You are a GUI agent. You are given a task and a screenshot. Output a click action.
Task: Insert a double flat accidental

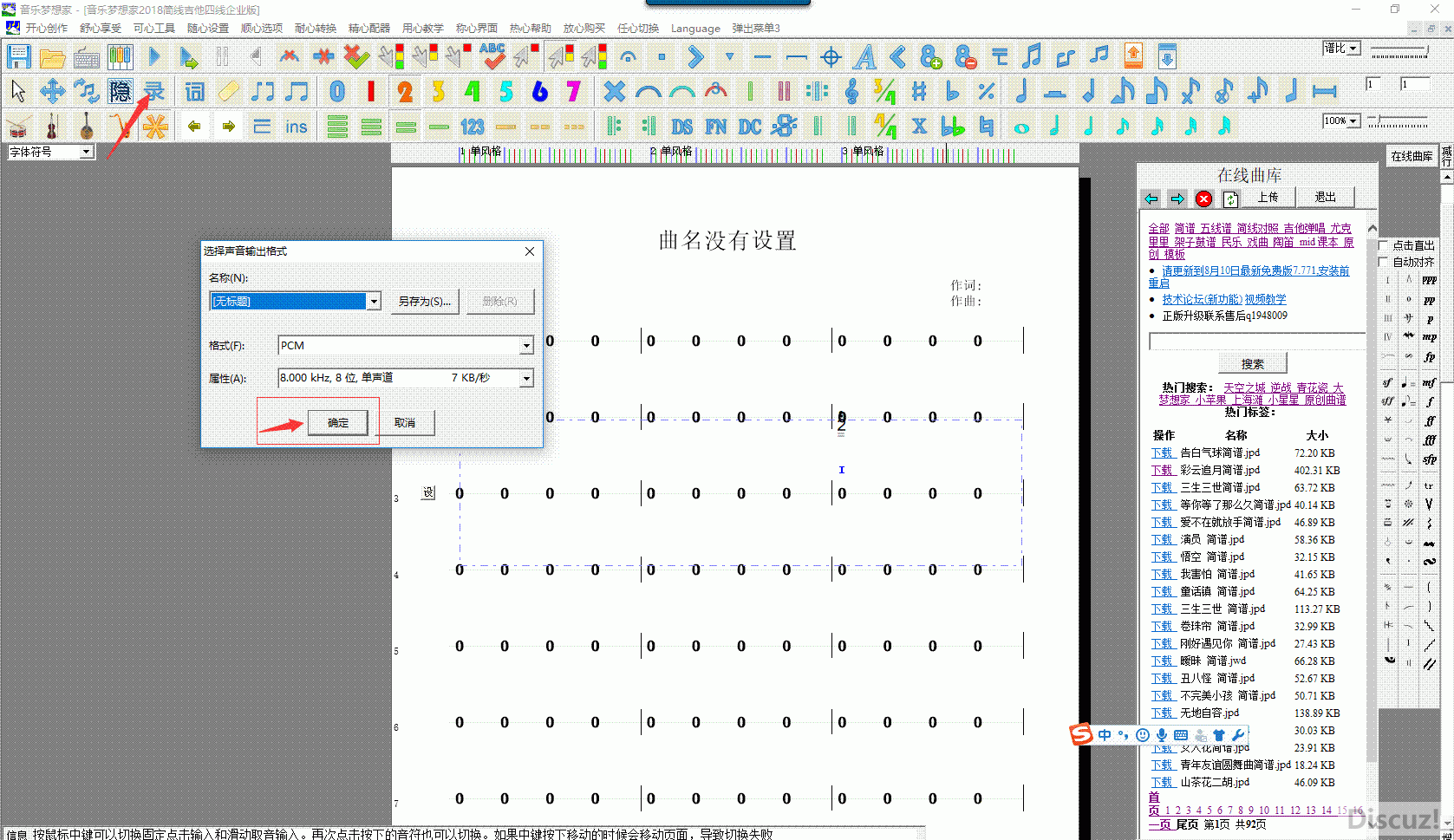tap(953, 127)
